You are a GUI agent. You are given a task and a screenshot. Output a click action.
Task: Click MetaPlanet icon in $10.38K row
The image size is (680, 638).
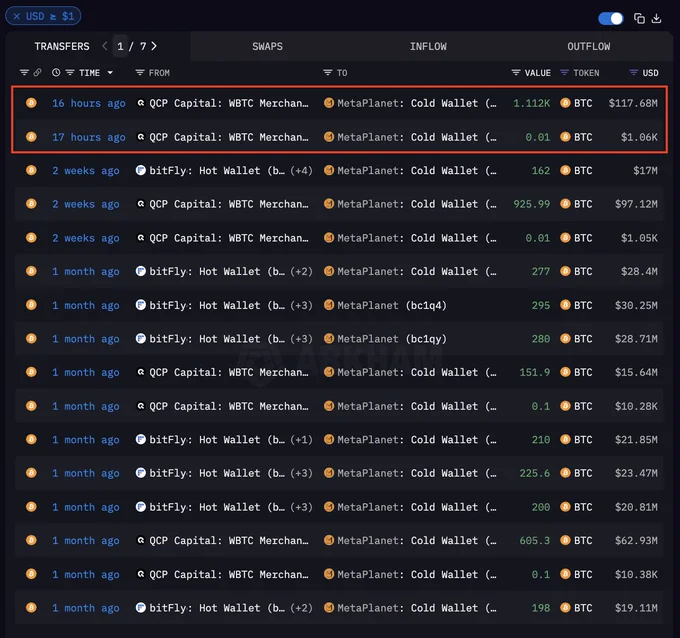tap(329, 574)
